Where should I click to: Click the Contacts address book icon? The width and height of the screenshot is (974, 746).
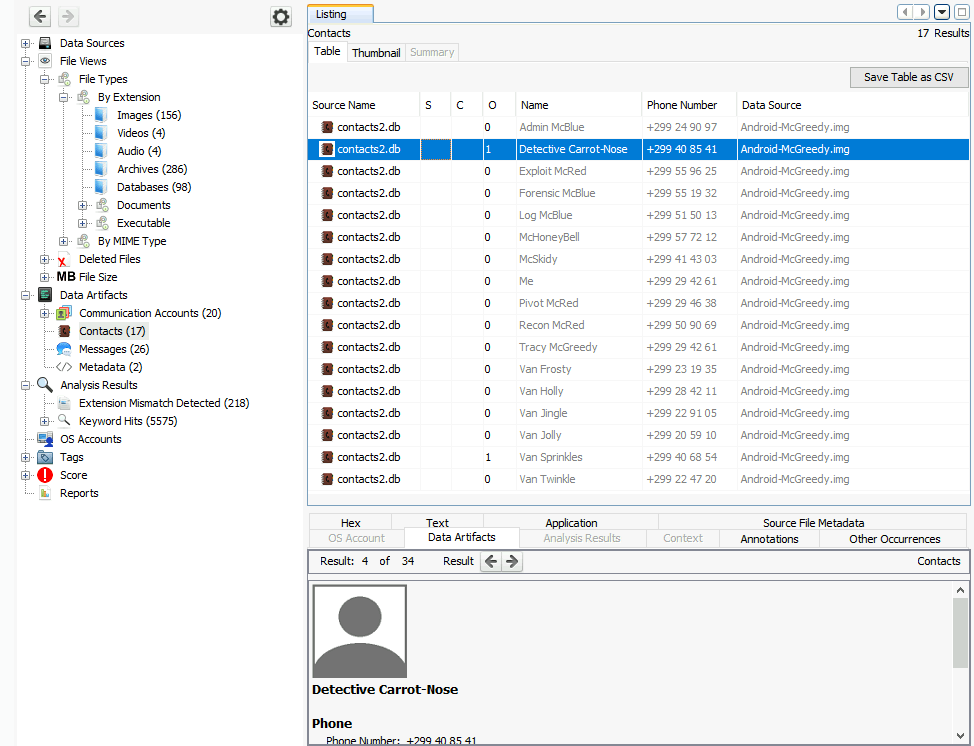(x=64, y=331)
